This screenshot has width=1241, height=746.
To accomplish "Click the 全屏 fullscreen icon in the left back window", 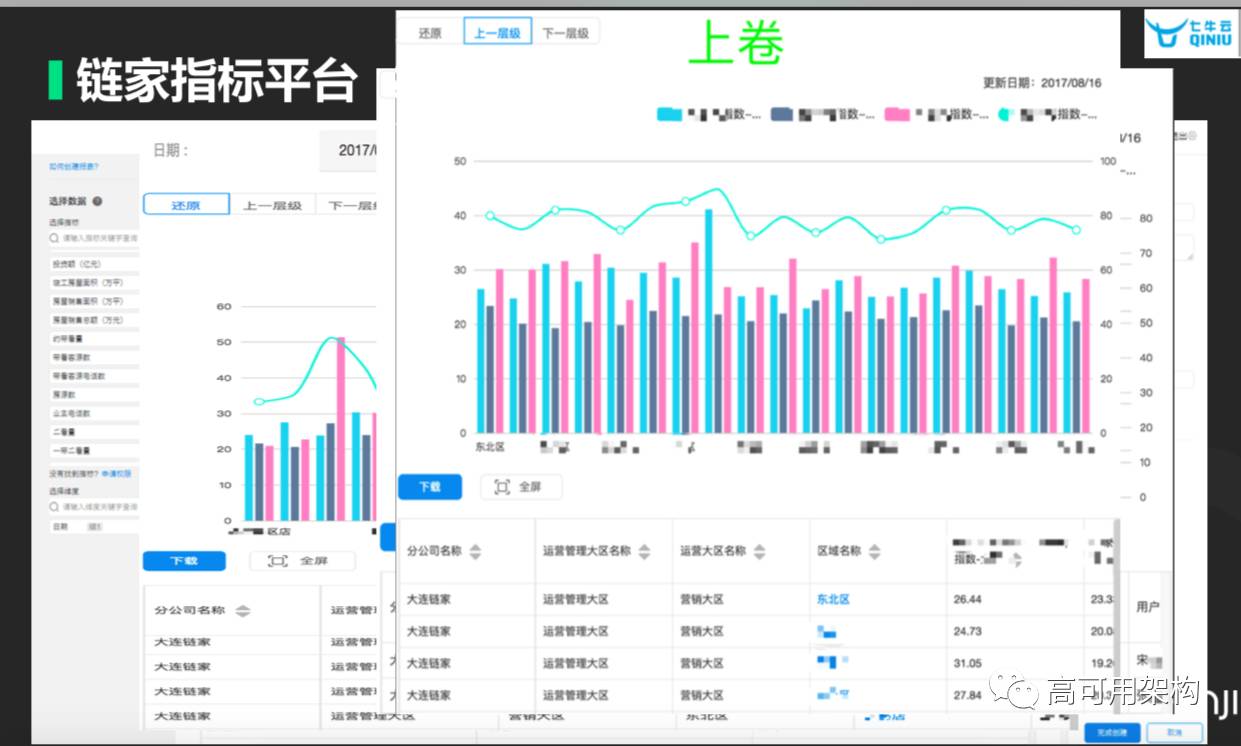I will click(278, 561).
